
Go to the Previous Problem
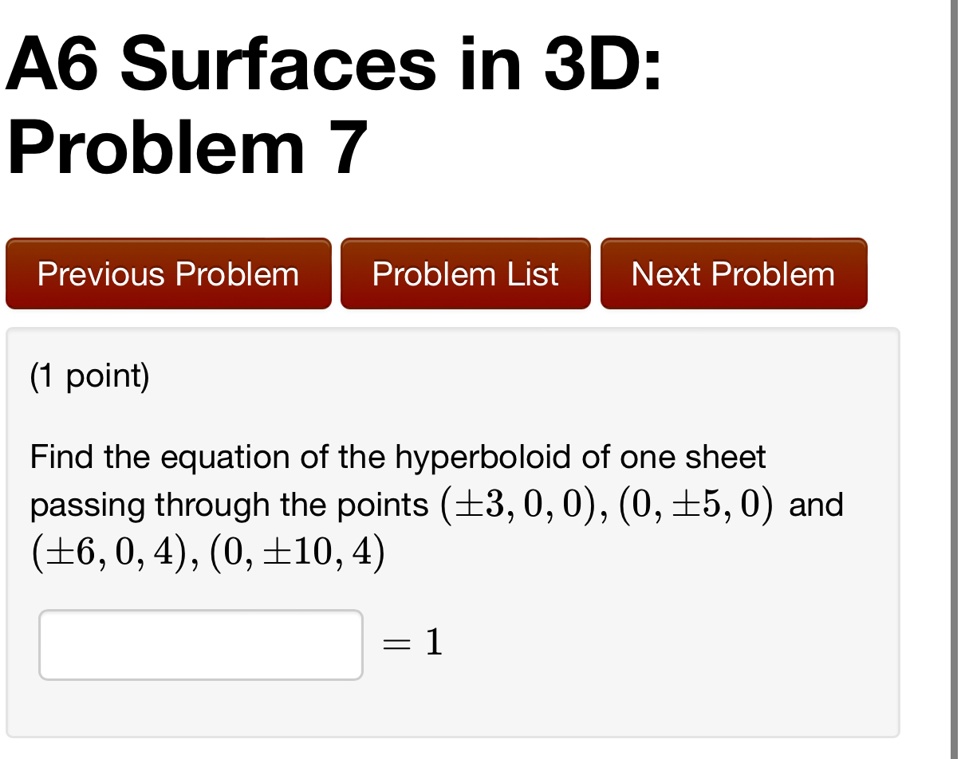tap(169, 274)
